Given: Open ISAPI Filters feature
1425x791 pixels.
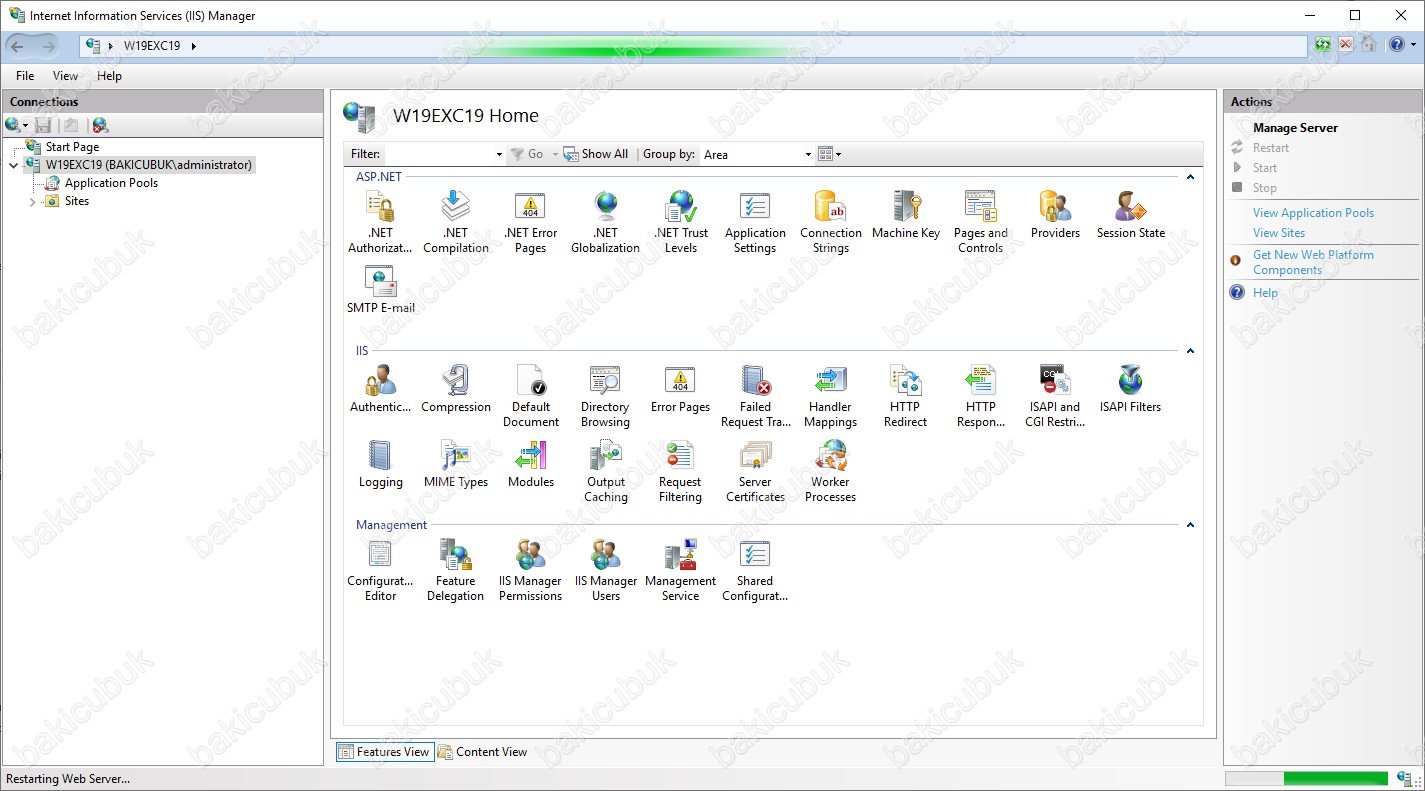Looking at the screenshot, I should [1131, 390].
